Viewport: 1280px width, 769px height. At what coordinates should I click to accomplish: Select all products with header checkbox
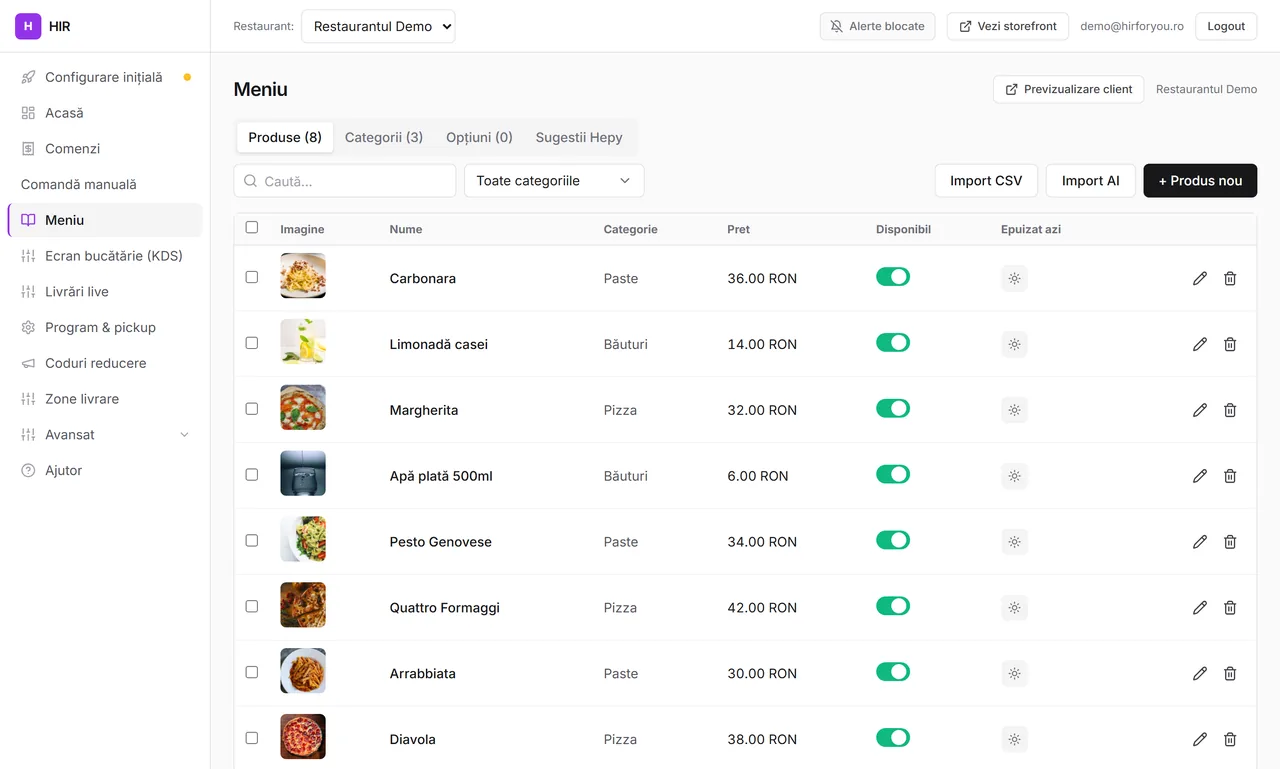coord(252,228)
